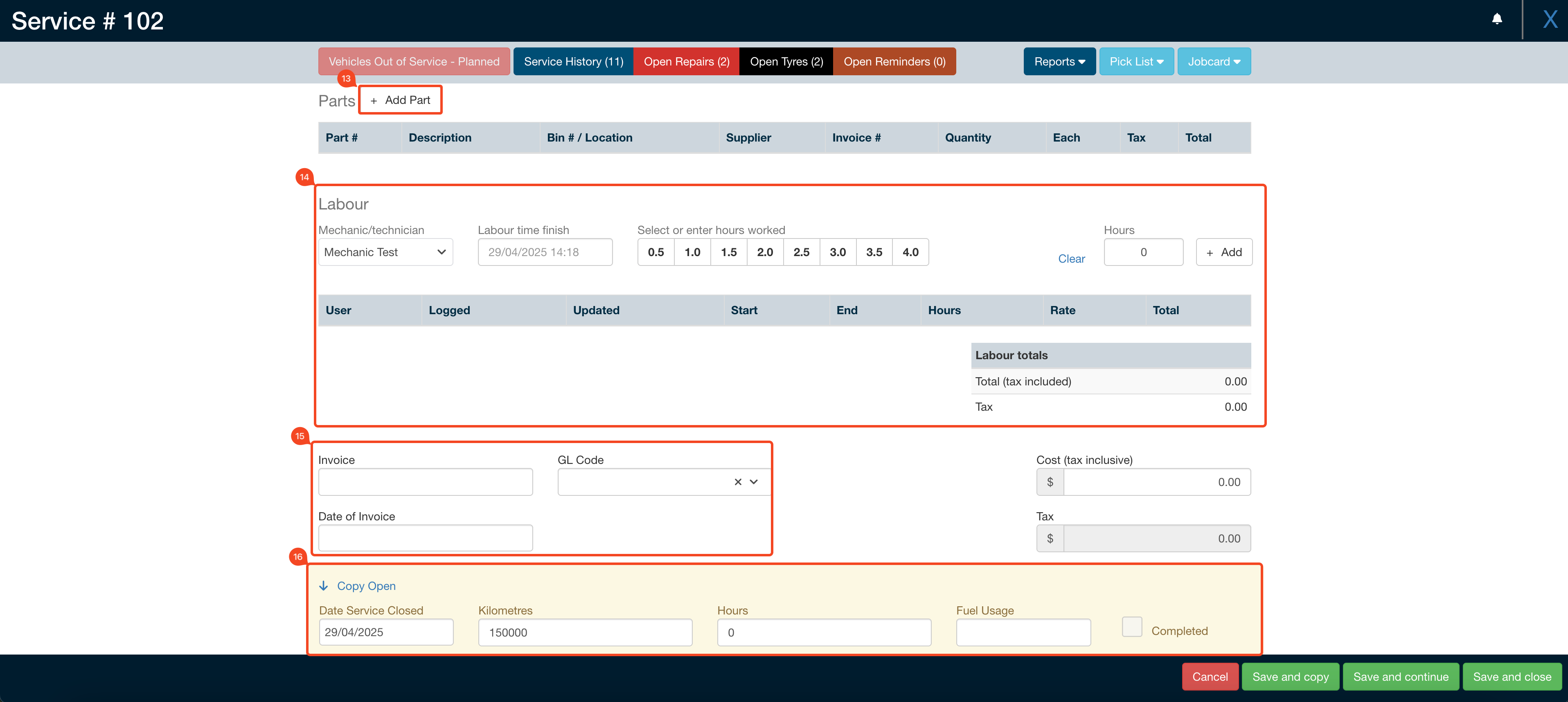Open the Open Repairs (2) tab
The width and height of the screenshot is (1568, 702).
point(686,61)
